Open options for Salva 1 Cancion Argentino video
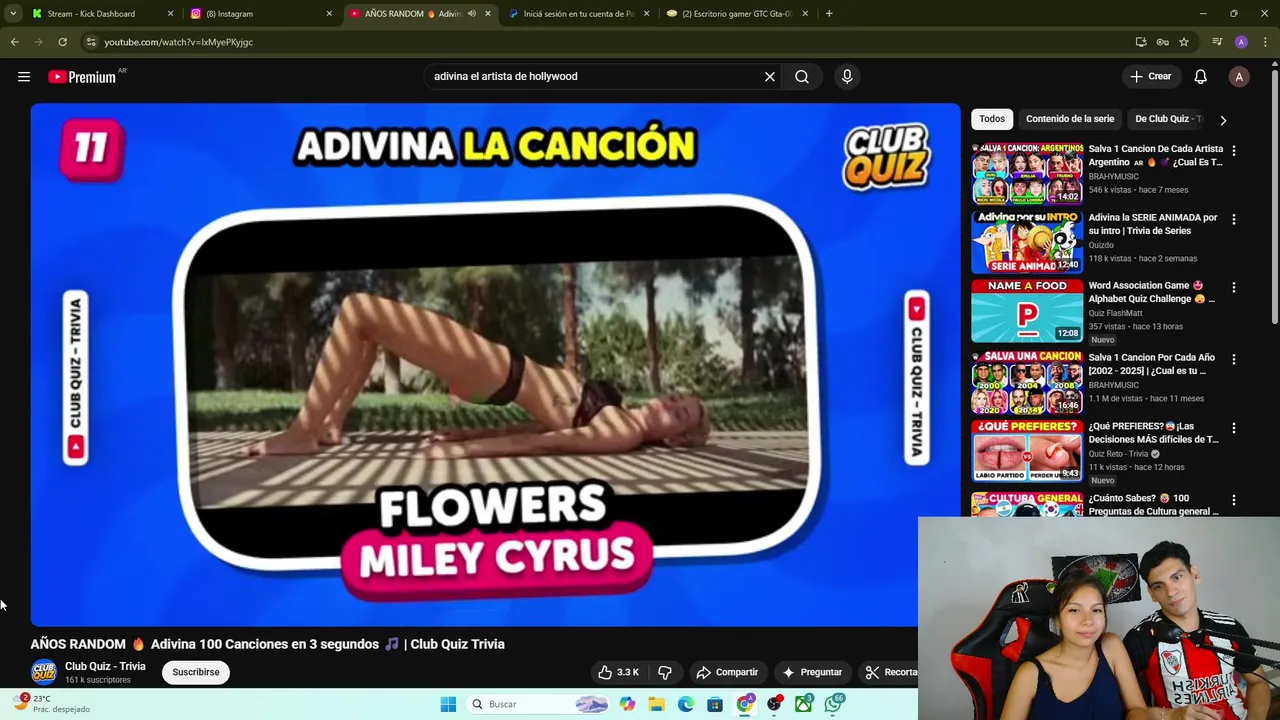Viewport: 1280px width, 720px height. click(x=1234, y=150)
